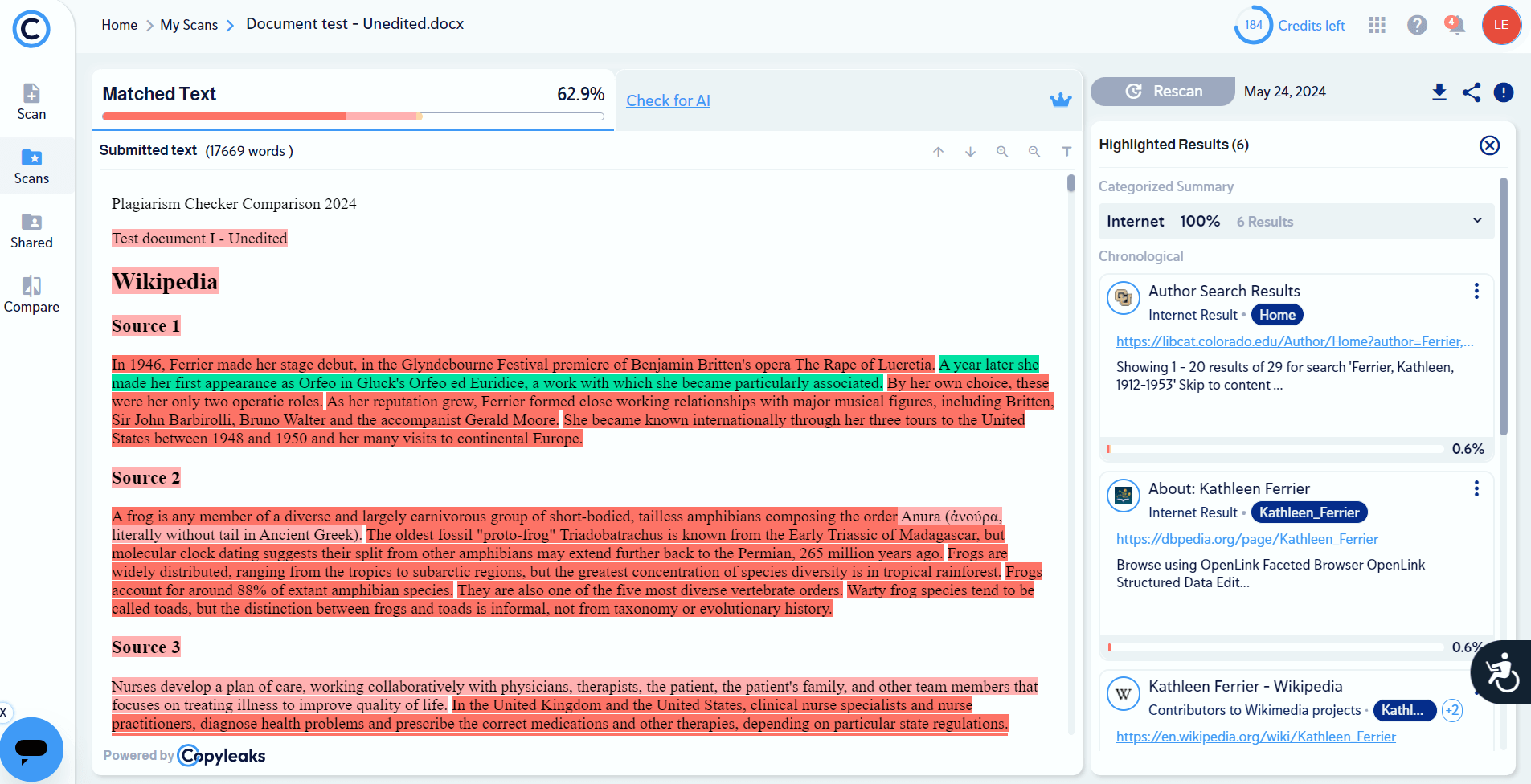Click the Document test - Unedited.docx breadcrumb title
Image resolution: width=1531 pixels, height=784 pixels.
355,24
